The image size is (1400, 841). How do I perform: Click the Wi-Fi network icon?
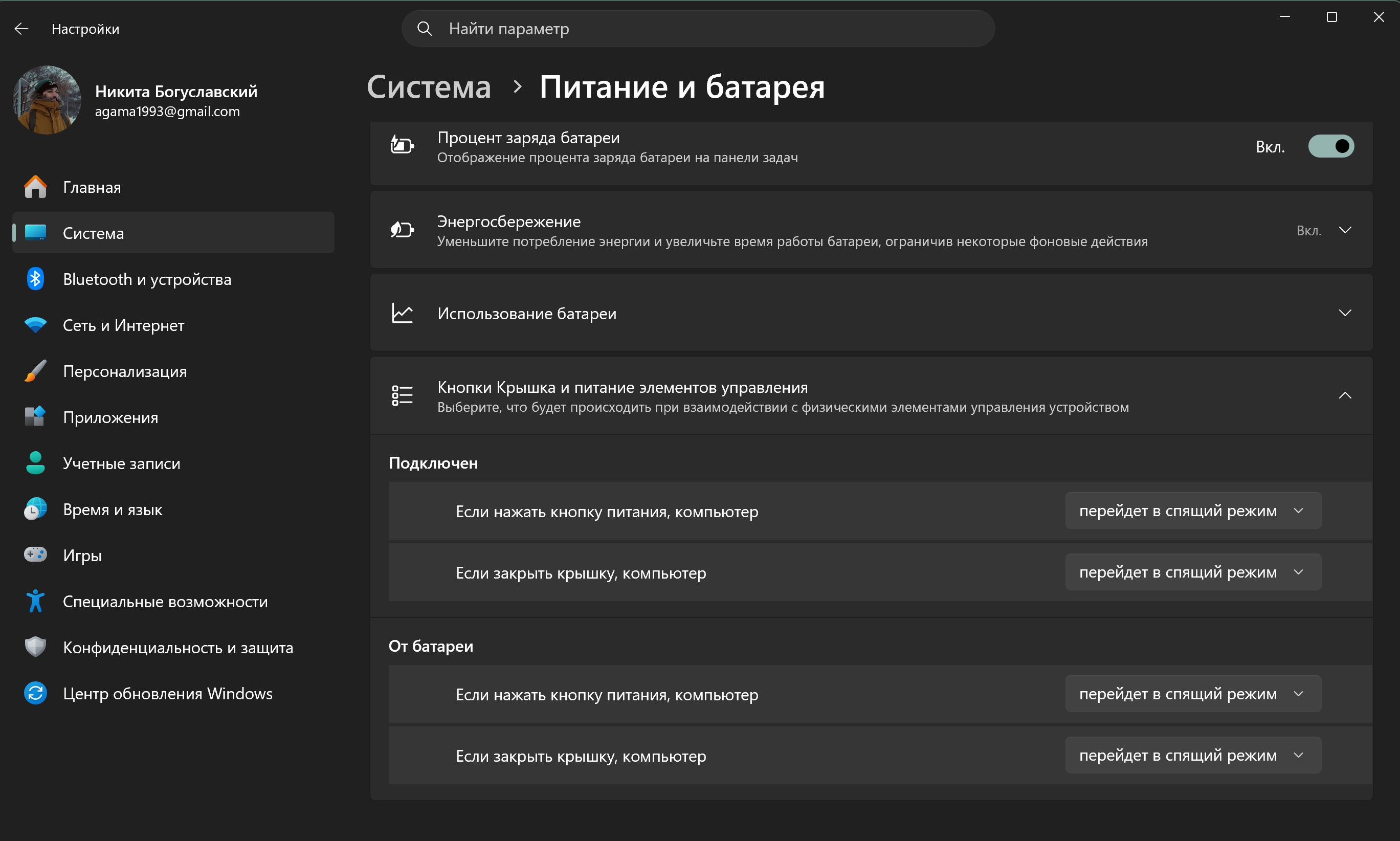(35, 325)
